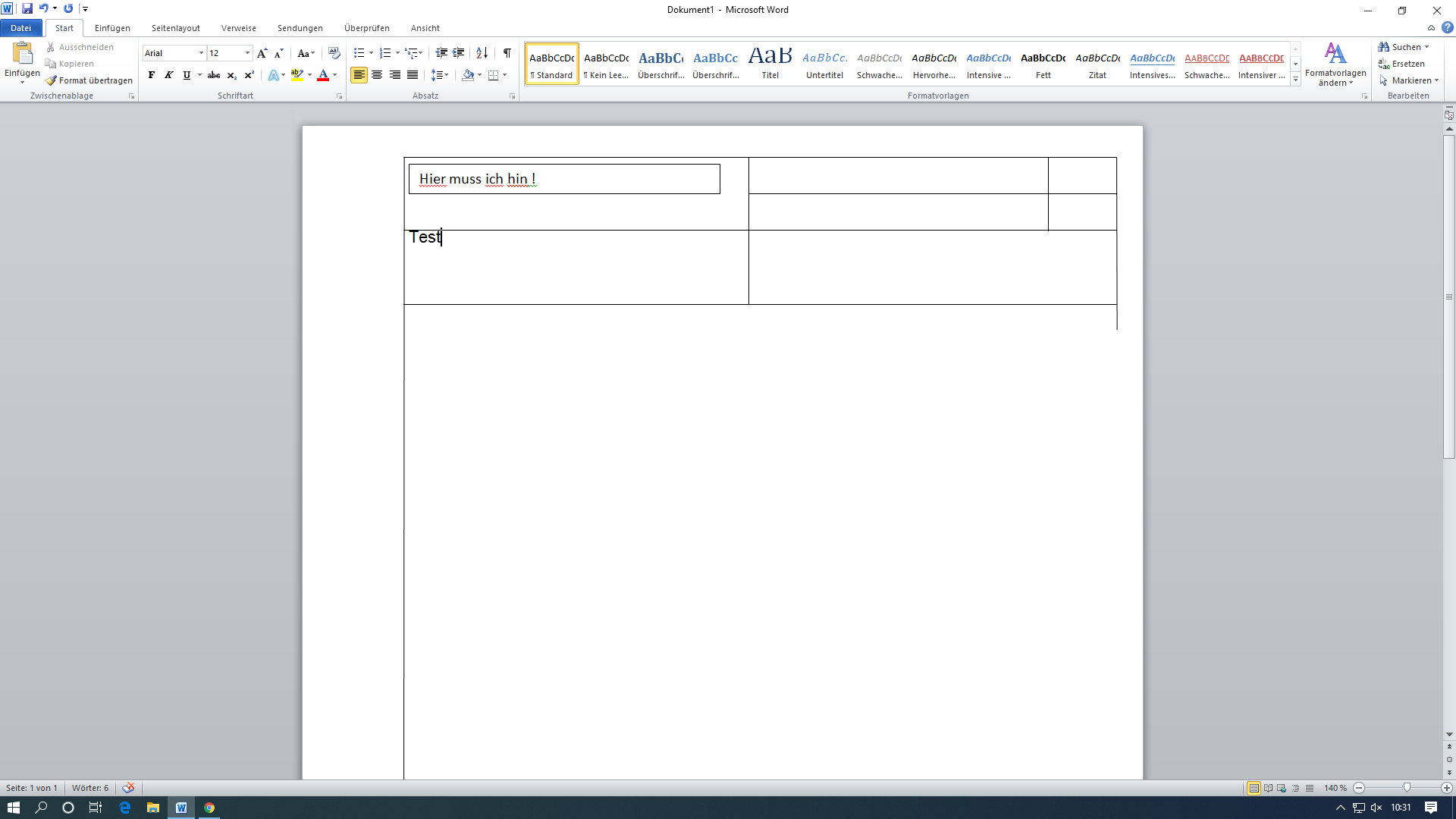This screenshot has height=819, width=1456.
Task: Open the Schriftart dialog launcher
Action: coord(339,96)
